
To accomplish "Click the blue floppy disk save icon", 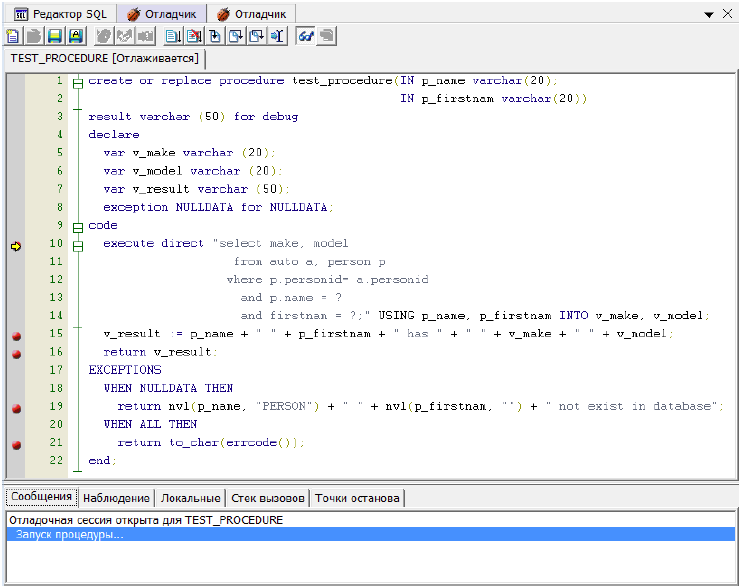I will (x=55, y=36).
